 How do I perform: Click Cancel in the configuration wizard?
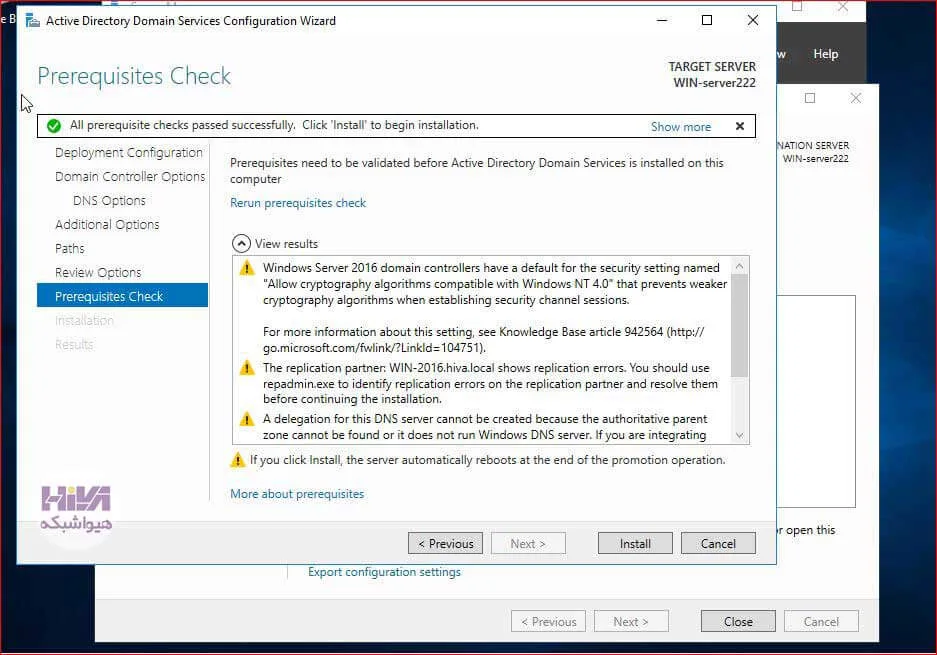(718, 543)
